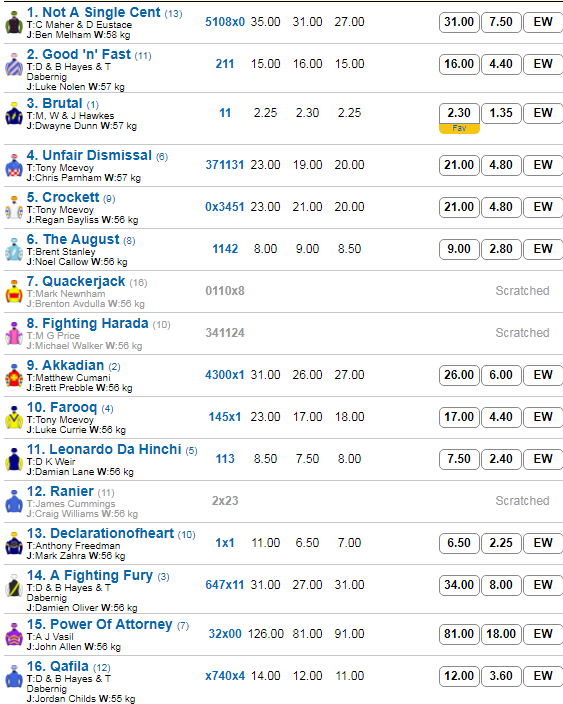Select win odds 7.50 for Leonardo Da Hinchi

[x=459, y=459]
